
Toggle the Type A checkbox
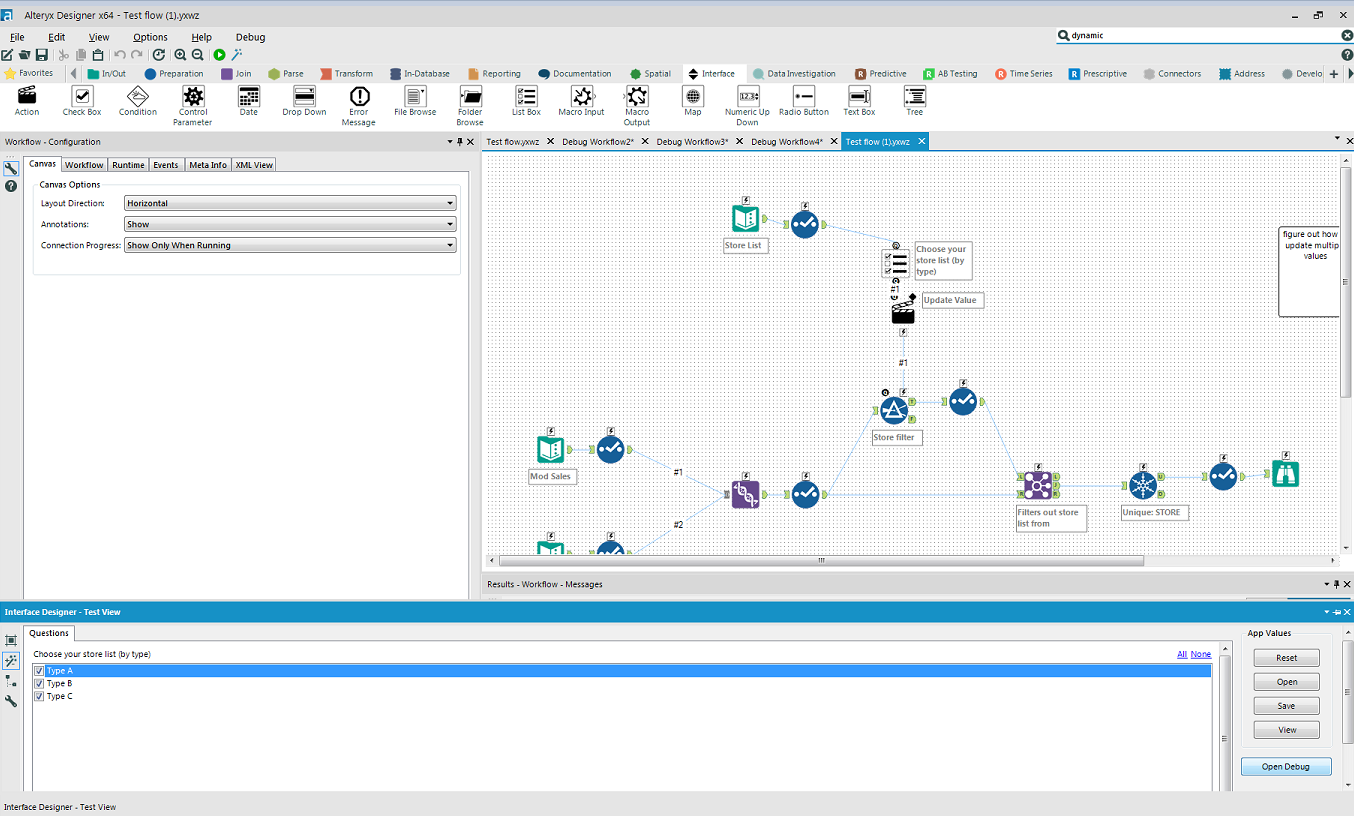click(x=40, y=671)
